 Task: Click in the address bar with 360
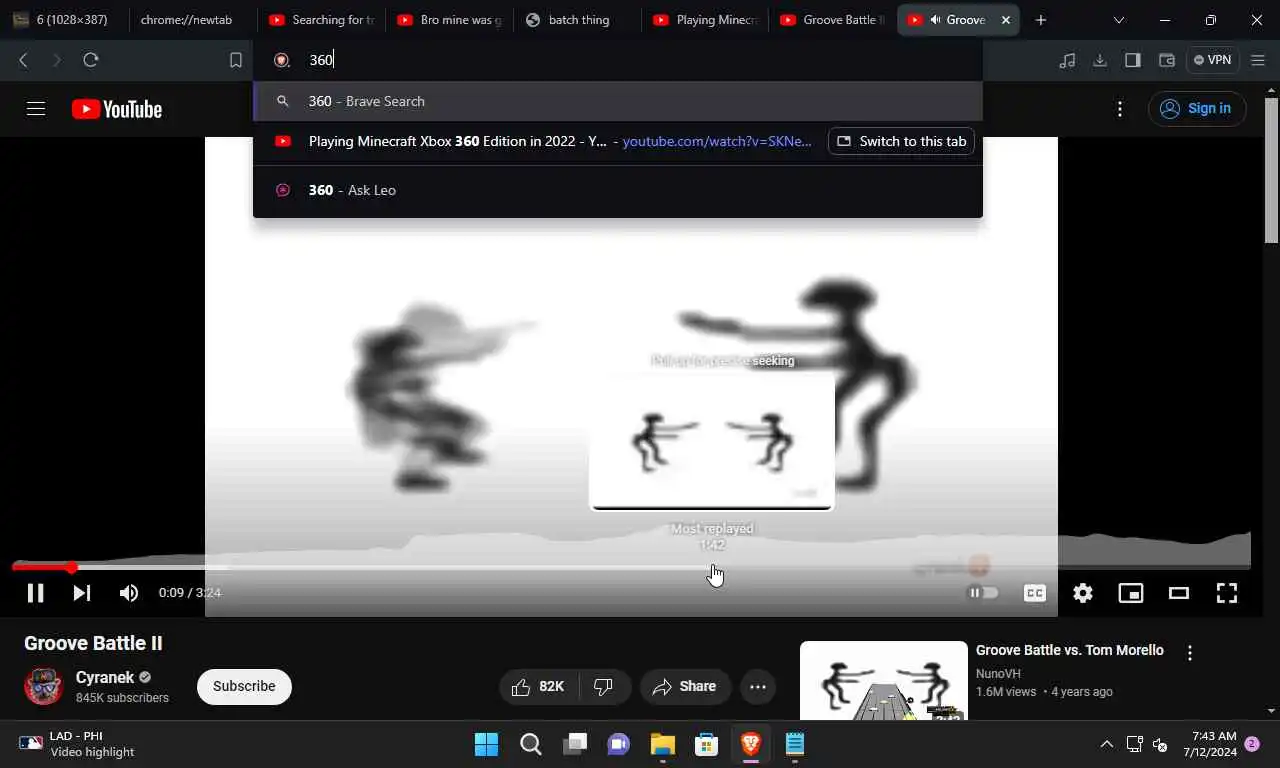[x=618, y=60]
